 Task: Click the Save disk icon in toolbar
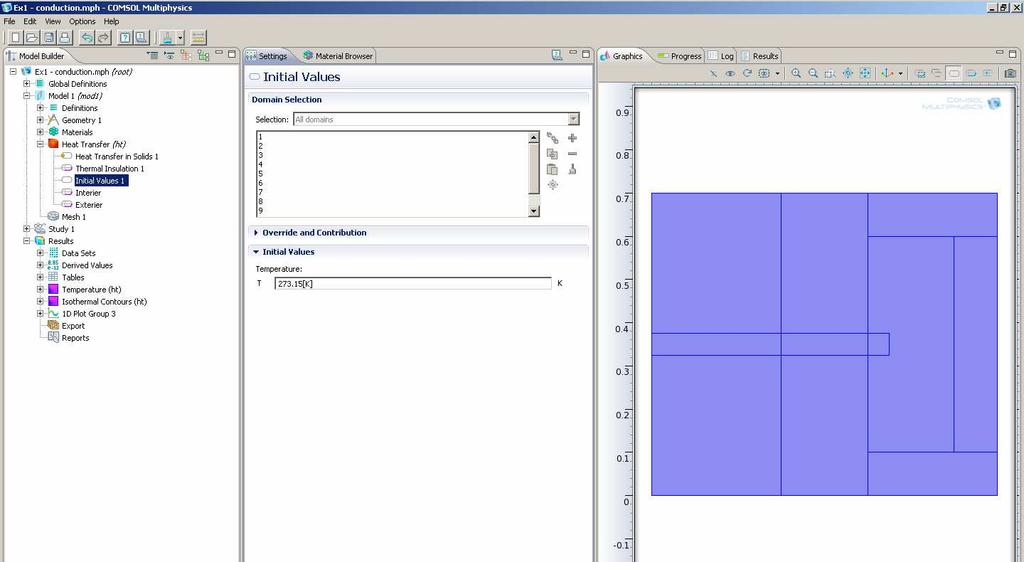tap(49, 38)
